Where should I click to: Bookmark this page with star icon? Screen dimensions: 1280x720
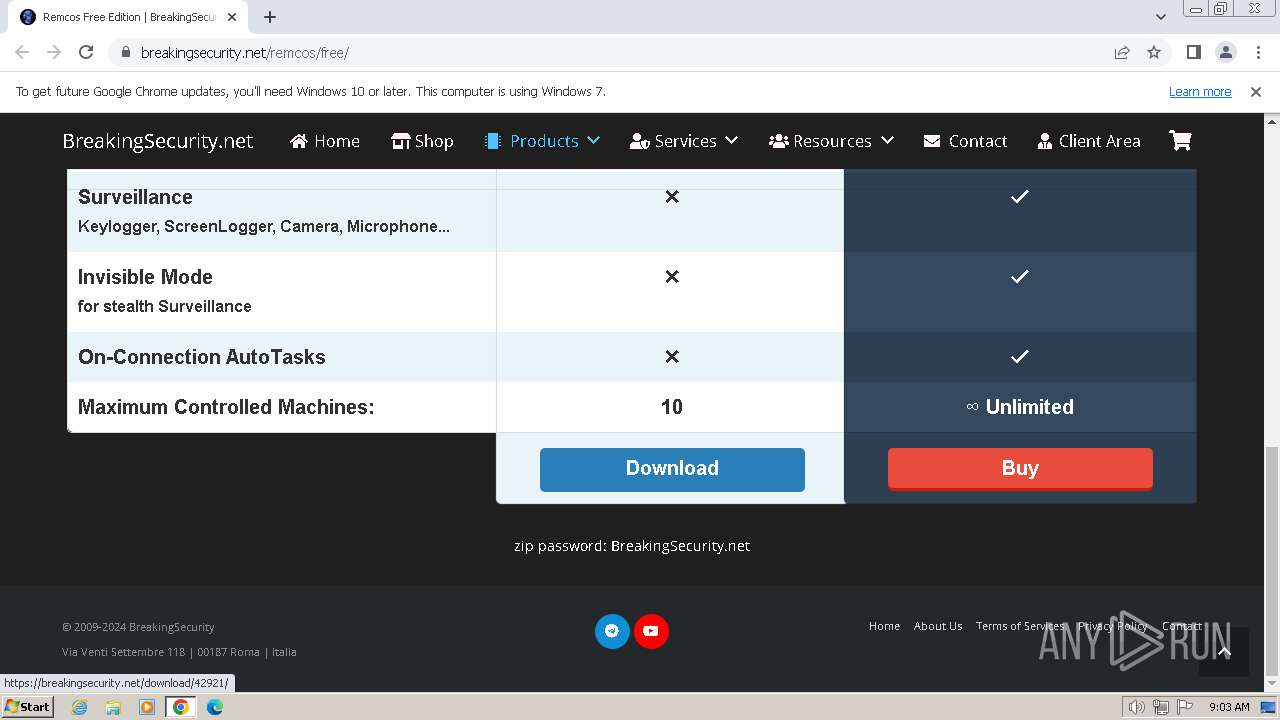coord(1154,52)
